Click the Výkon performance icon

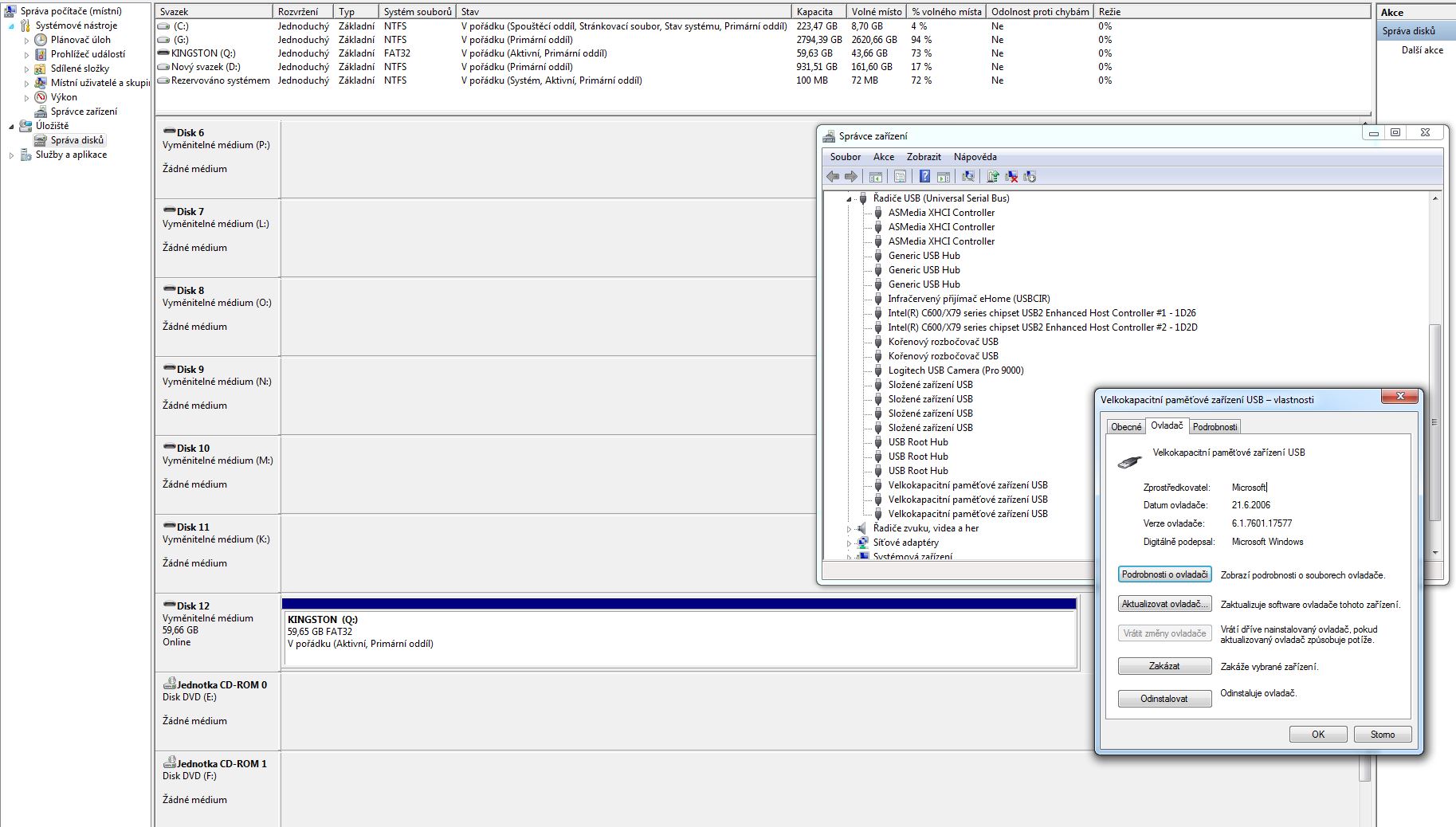(x=41, y=97)
